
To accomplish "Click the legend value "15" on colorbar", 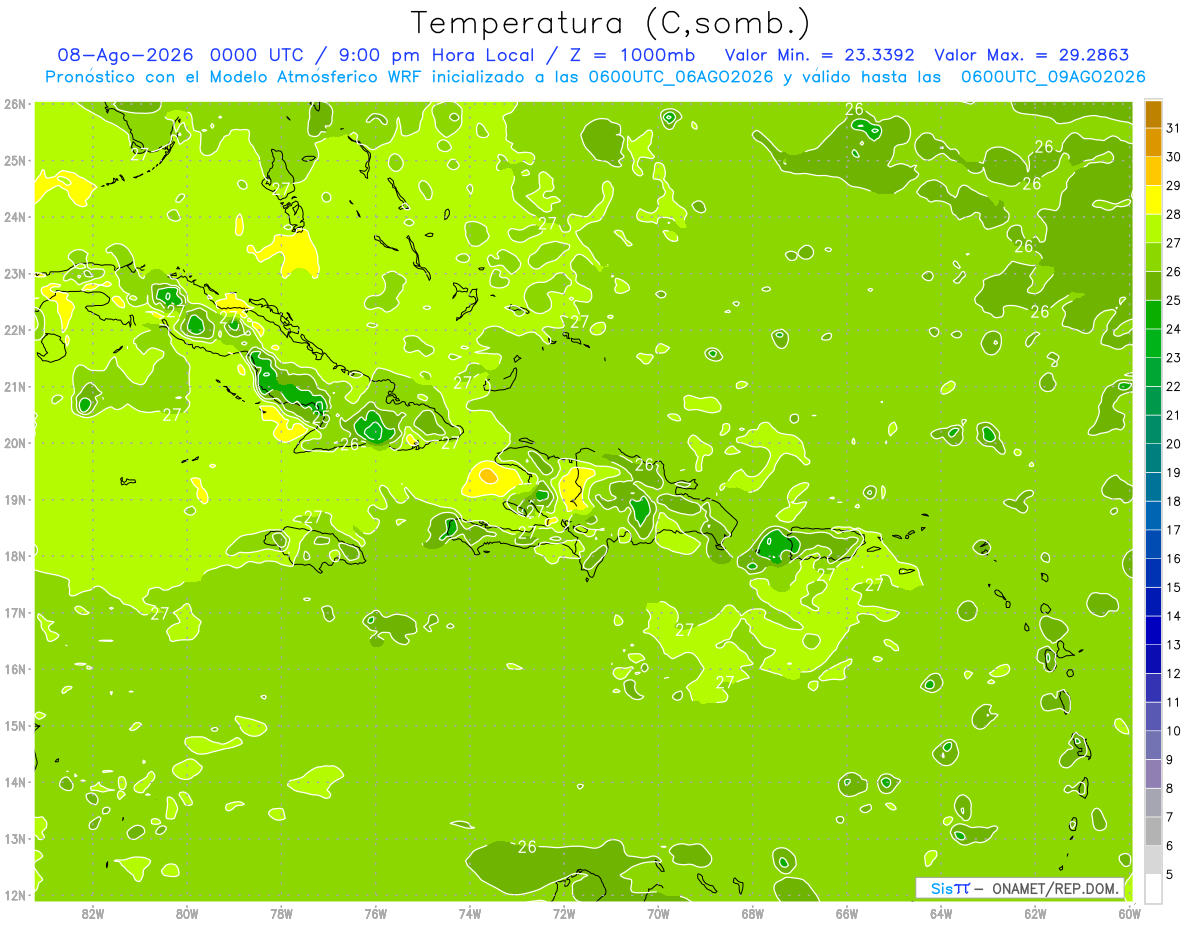I will [x=1174, y=587].
